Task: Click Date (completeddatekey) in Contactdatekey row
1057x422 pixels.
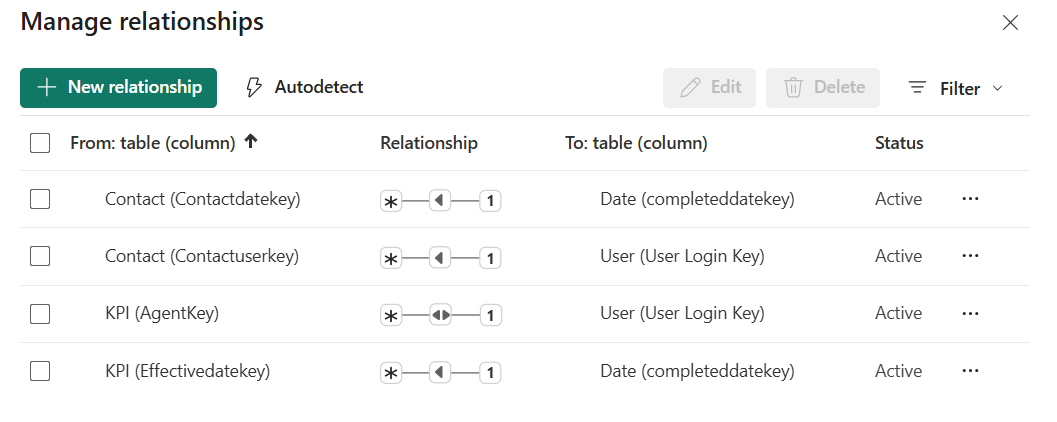Action: (x=697, y=199)
